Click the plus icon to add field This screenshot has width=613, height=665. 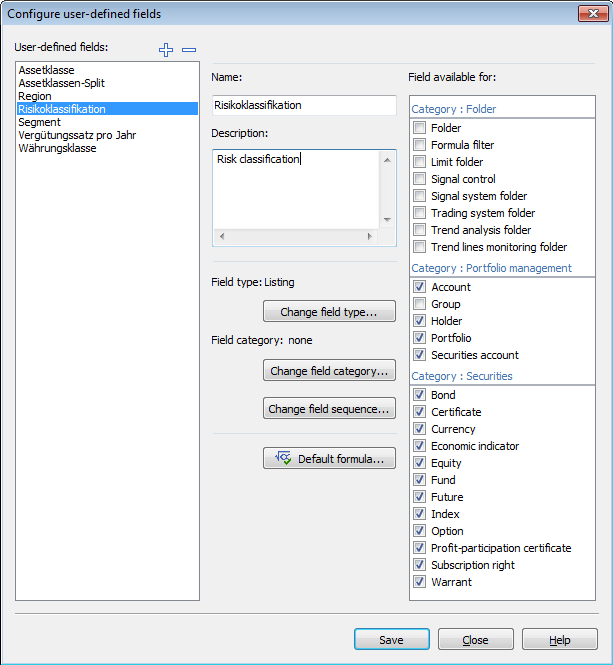pyautogui.click(x=166, y=50)
